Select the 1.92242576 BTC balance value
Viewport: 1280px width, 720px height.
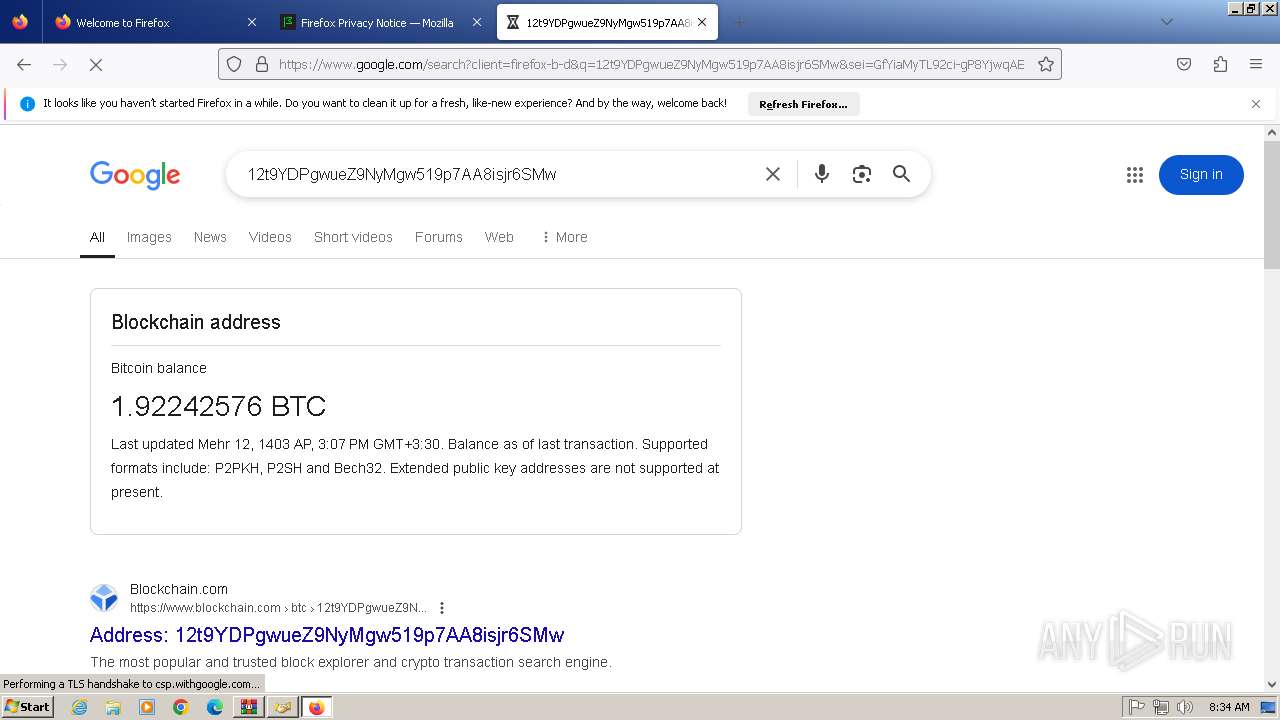coord(219,406)
